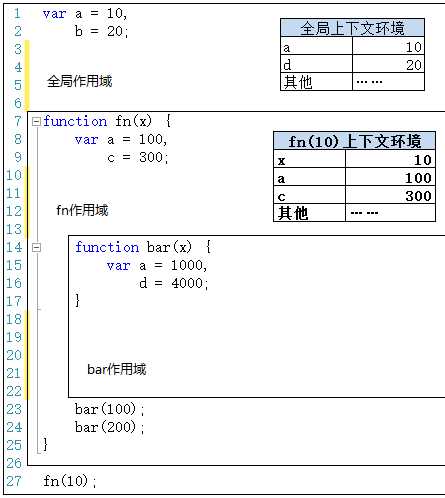Click the closing brace on line 17
Image resolution: width=445 pixels, height=498 pixels.
[x=78, y=300]
